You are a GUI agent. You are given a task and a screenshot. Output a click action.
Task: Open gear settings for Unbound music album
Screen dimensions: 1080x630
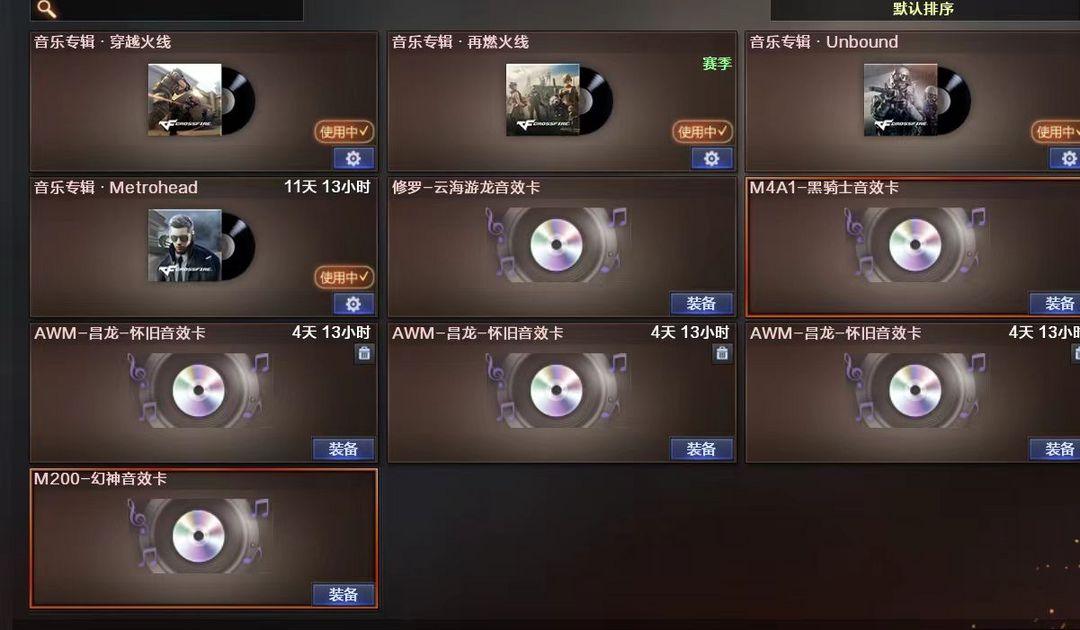pos(1066,158)
